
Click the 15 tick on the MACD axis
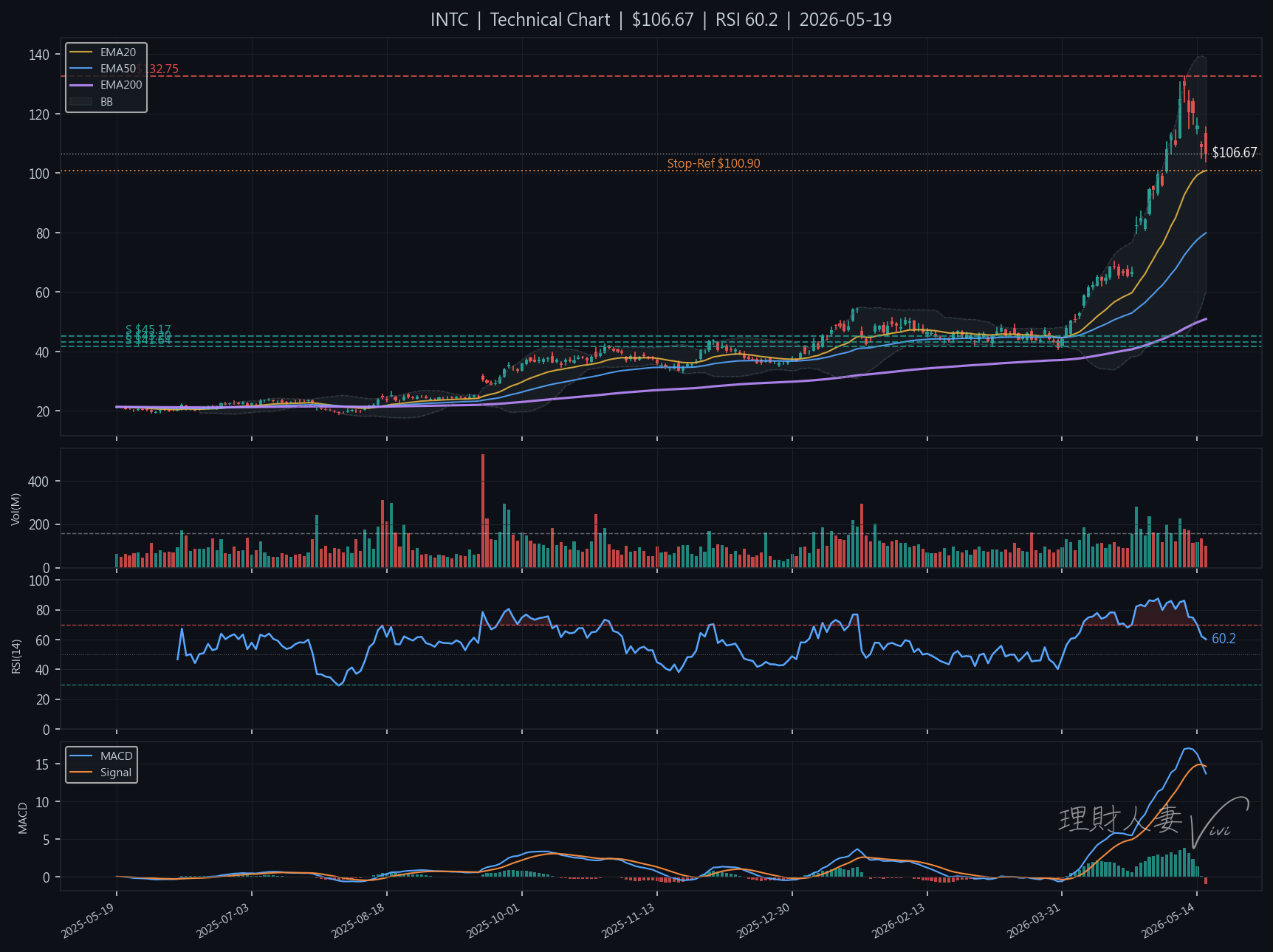pyautogui.click(x=43, y=764)
